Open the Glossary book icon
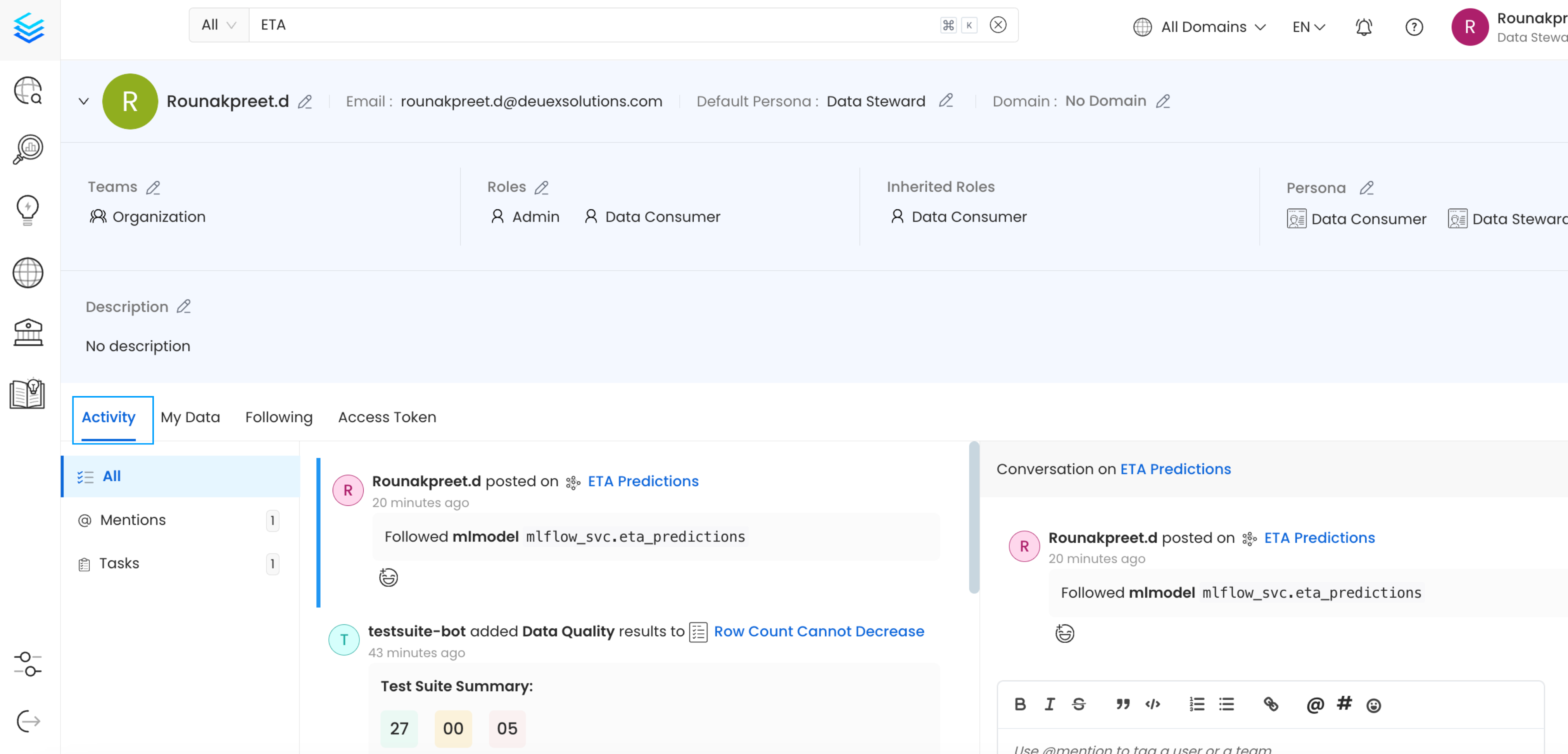 pos(28,393)
